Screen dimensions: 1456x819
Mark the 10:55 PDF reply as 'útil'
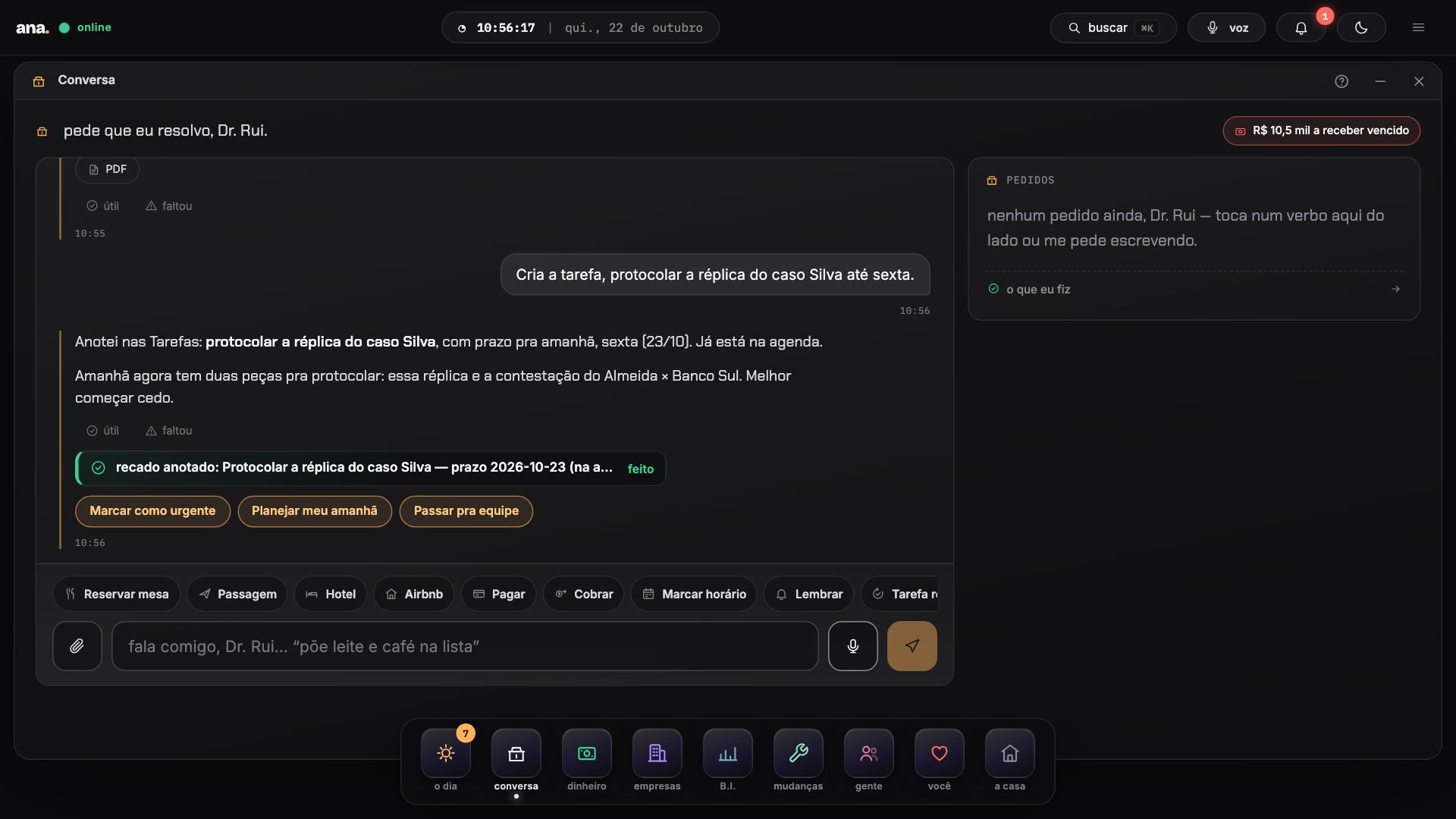tap(103, 206)
